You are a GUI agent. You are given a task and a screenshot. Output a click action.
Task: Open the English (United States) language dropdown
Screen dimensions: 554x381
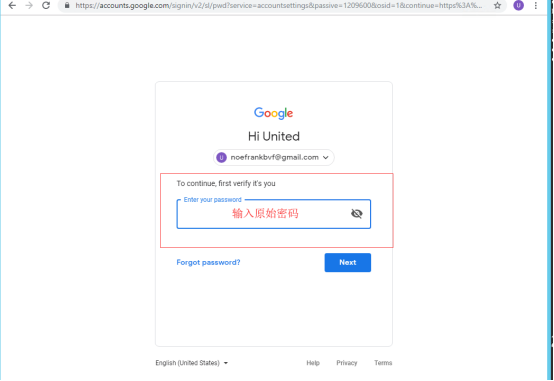pos(191,363)
